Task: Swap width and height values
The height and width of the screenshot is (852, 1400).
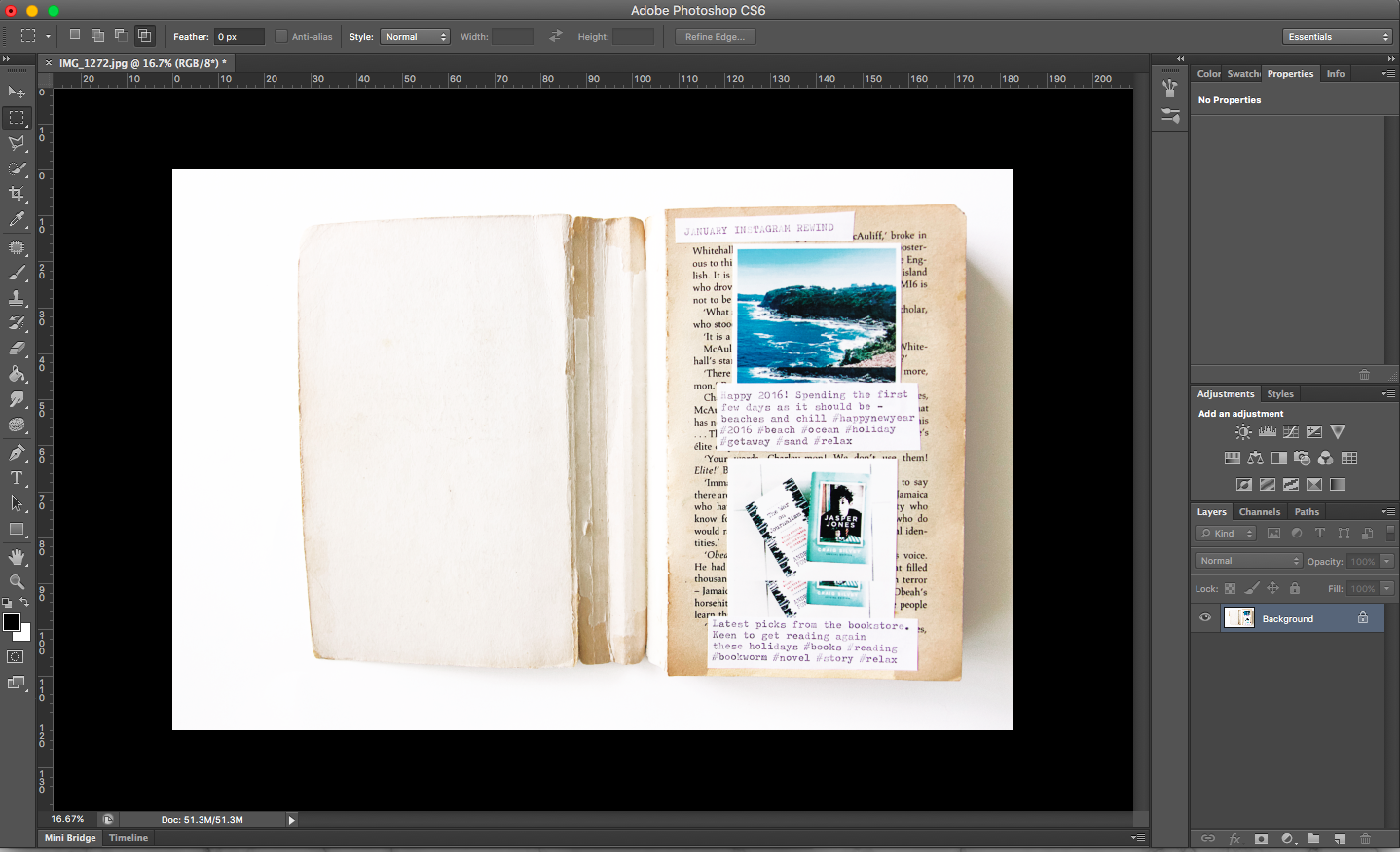Action: pyautogui.click(x=556, y=36)
